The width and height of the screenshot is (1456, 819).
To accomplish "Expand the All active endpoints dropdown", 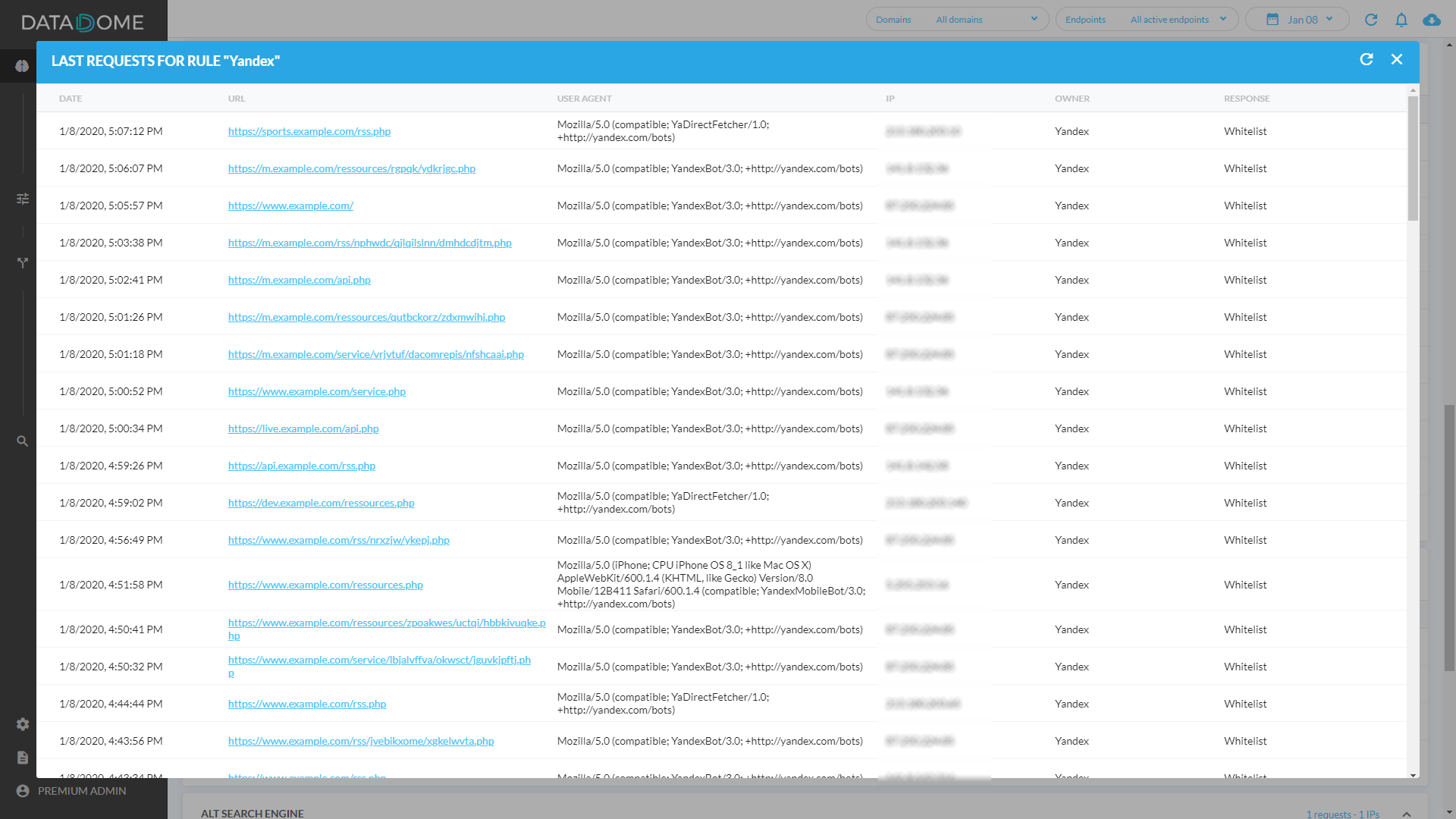I will pos(1178,19).
